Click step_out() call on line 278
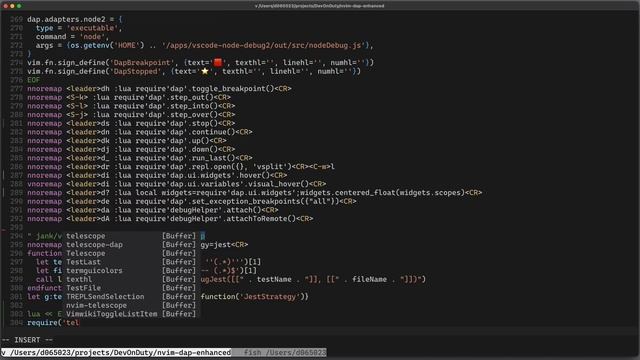Screen dimensions: 640x360 point(191,97)
